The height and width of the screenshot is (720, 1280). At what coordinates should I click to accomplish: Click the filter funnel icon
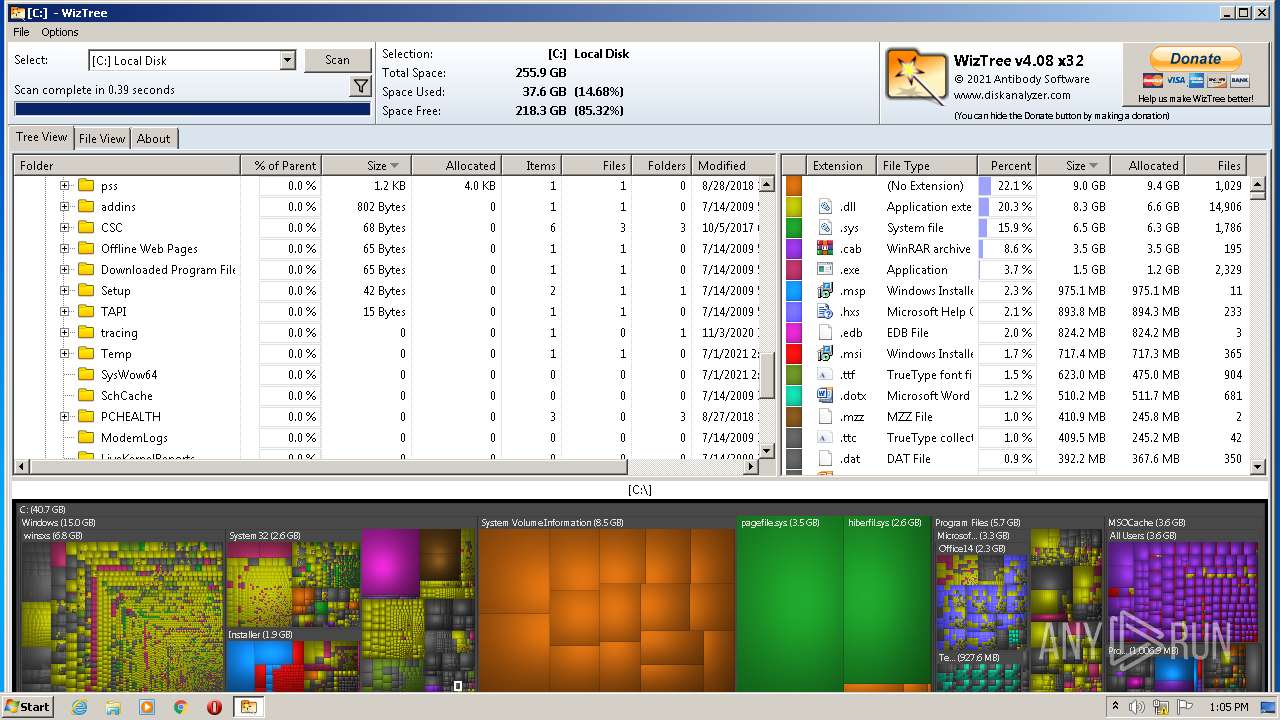[x=361, y=87]
